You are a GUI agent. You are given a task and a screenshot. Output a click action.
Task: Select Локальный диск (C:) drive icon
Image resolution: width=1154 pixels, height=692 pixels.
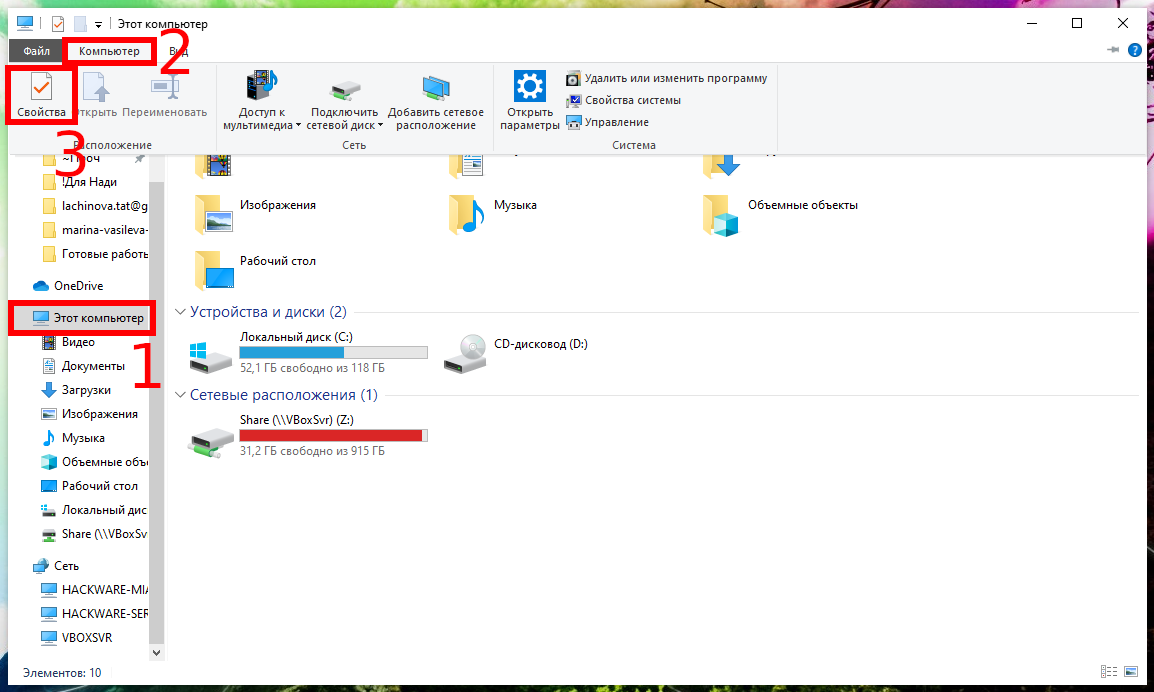click(210, 354)
